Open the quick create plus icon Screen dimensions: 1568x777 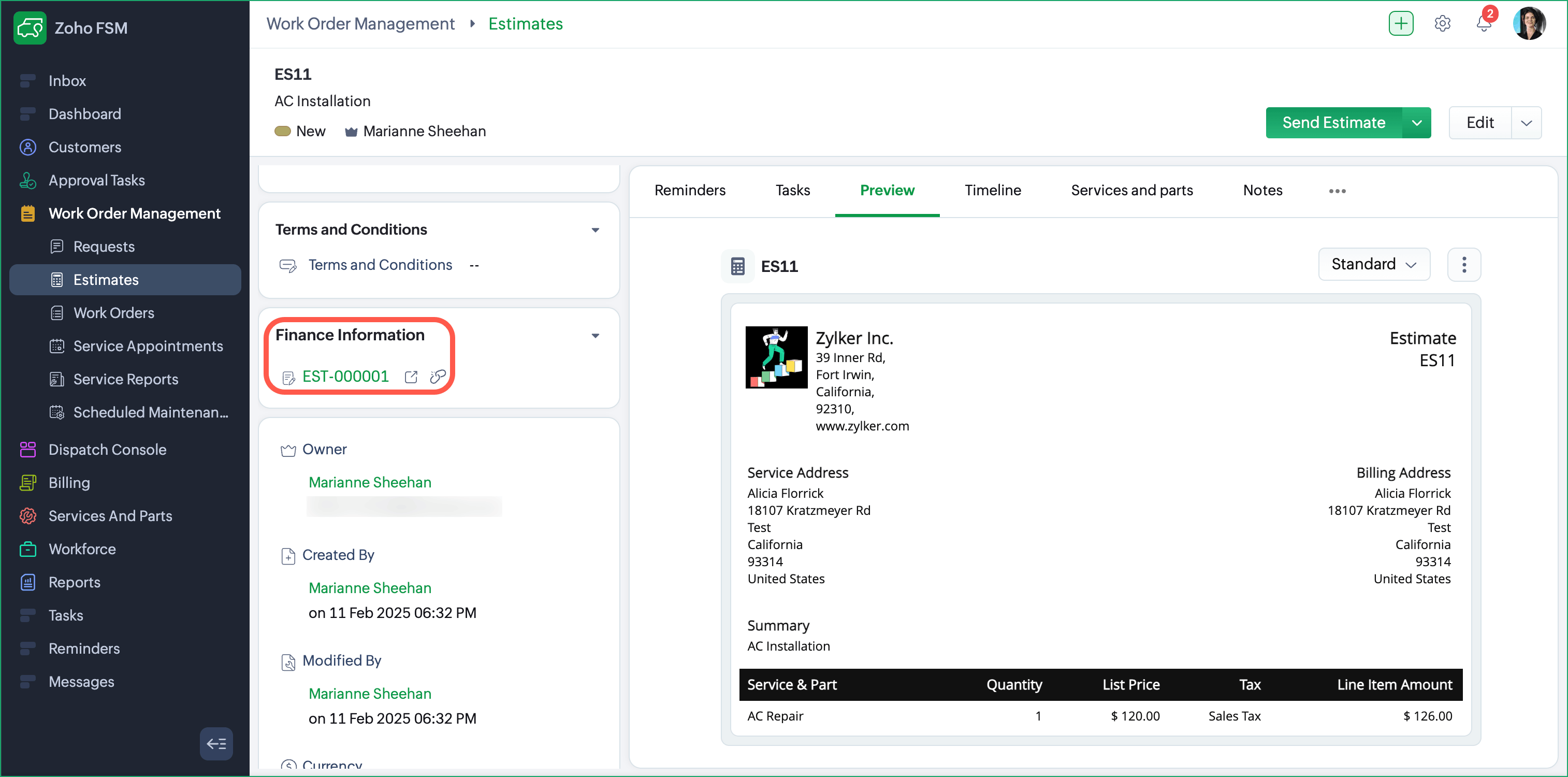pyautogui.click(x=1401, y=24)
